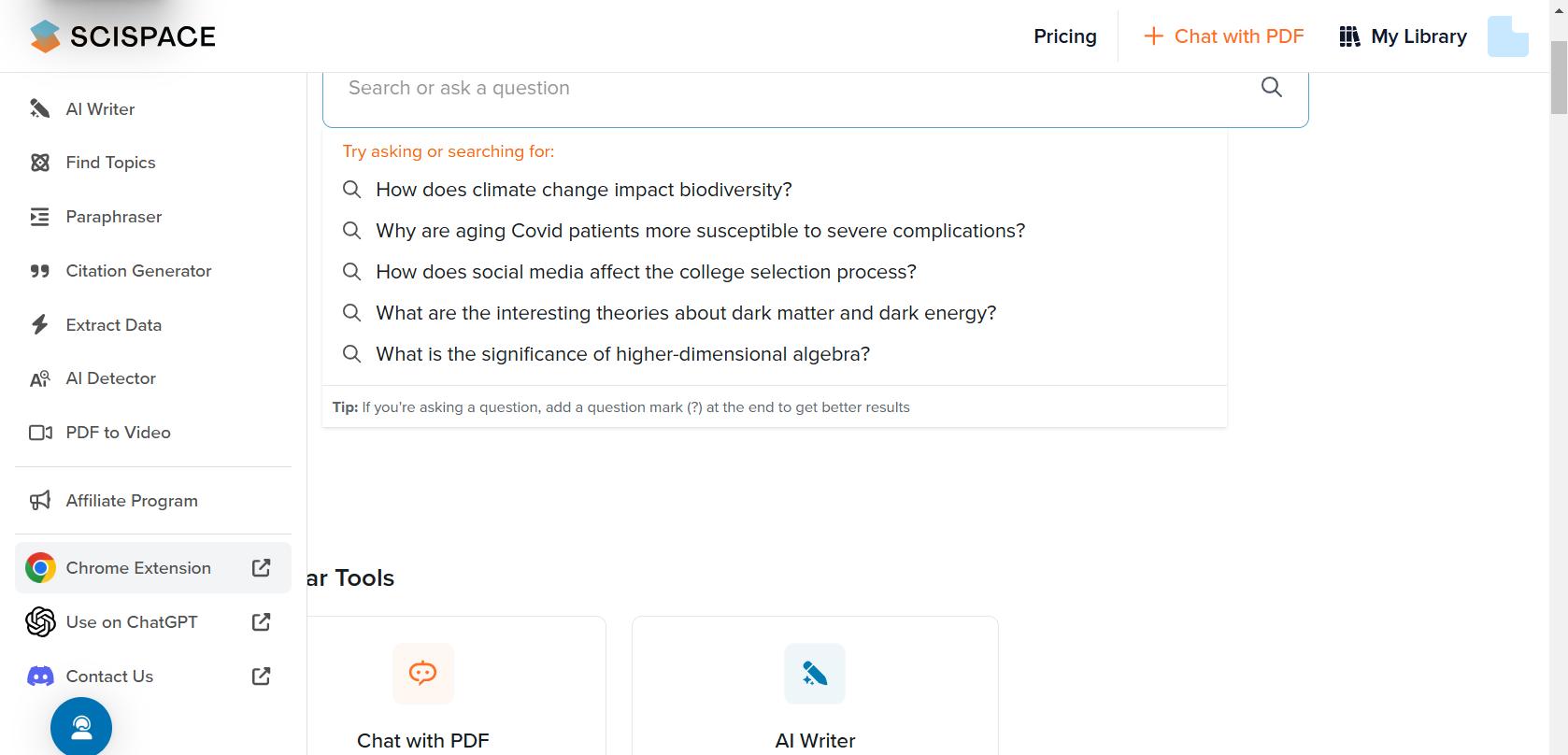Open the PDF to Video icon
The height and width of the screenshot is (755, 1568).
(39, 433)
